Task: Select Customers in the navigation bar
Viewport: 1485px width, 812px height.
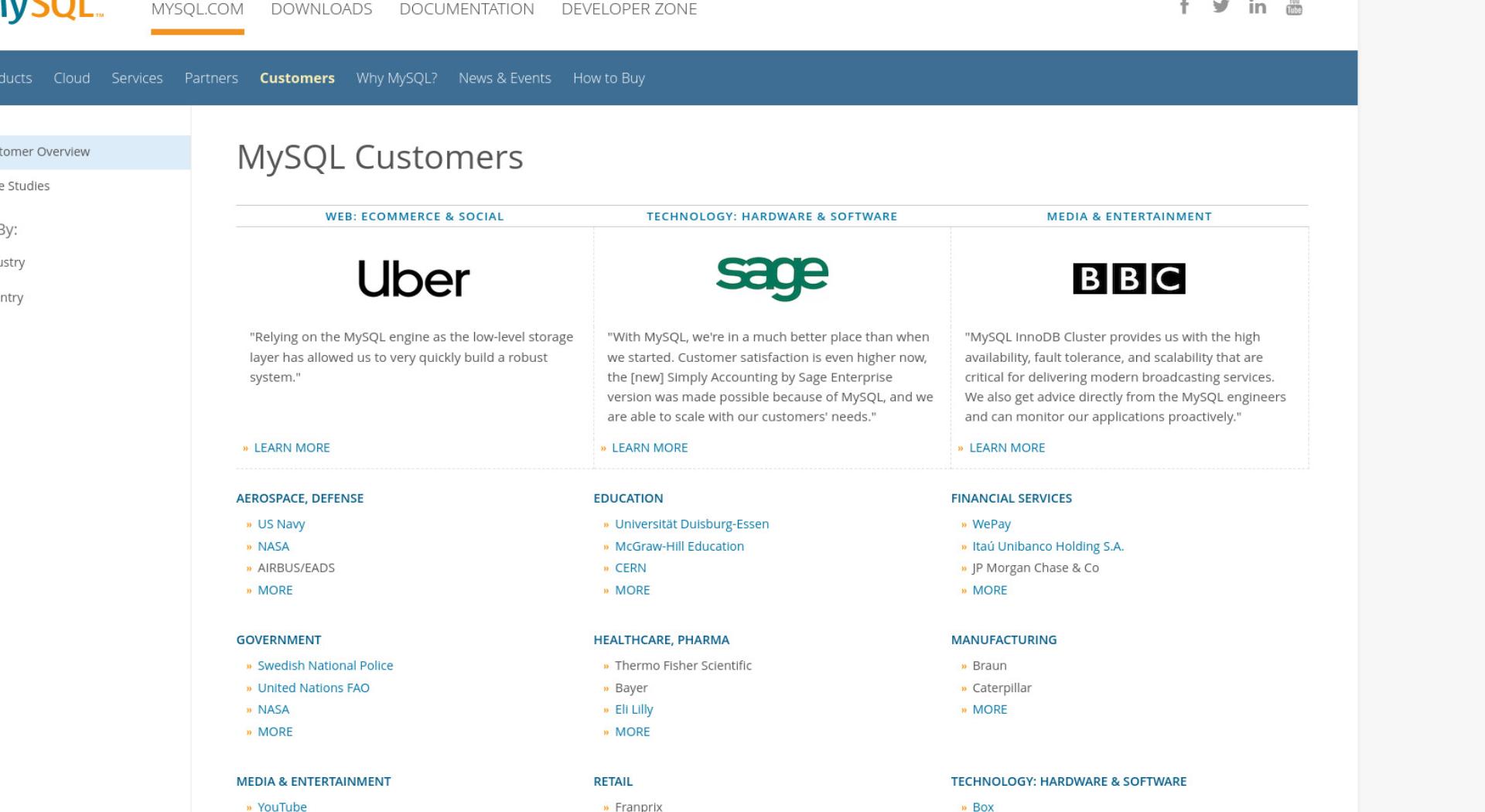Action: coord(297,78)
